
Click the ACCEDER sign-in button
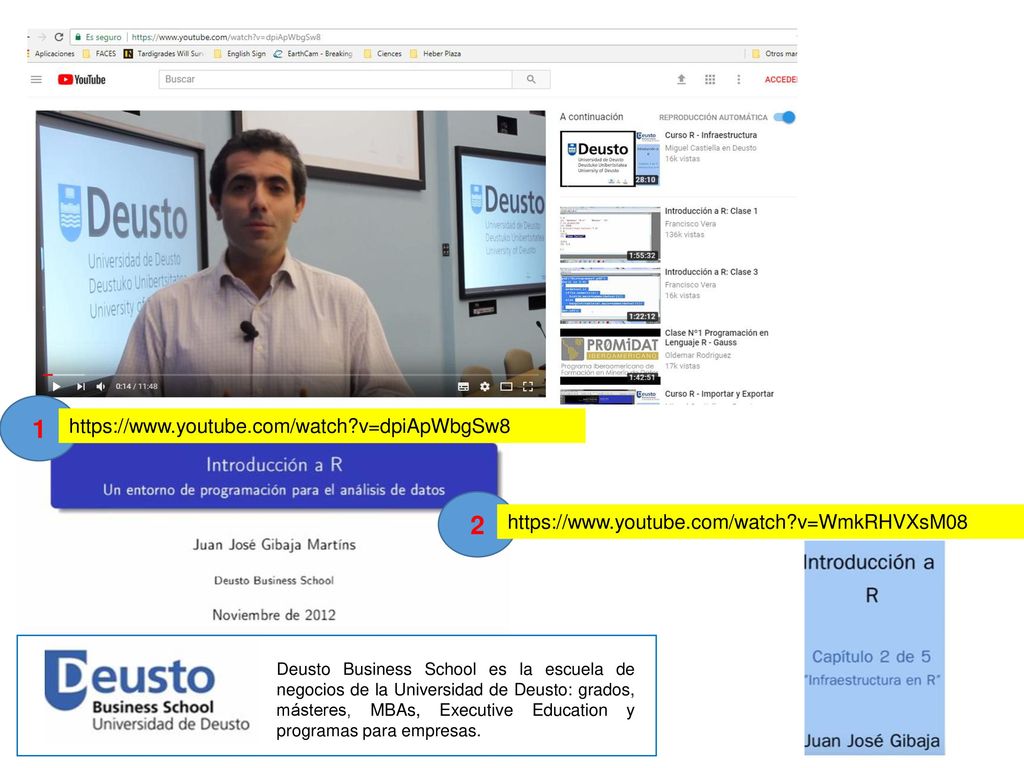click(780, 80)
